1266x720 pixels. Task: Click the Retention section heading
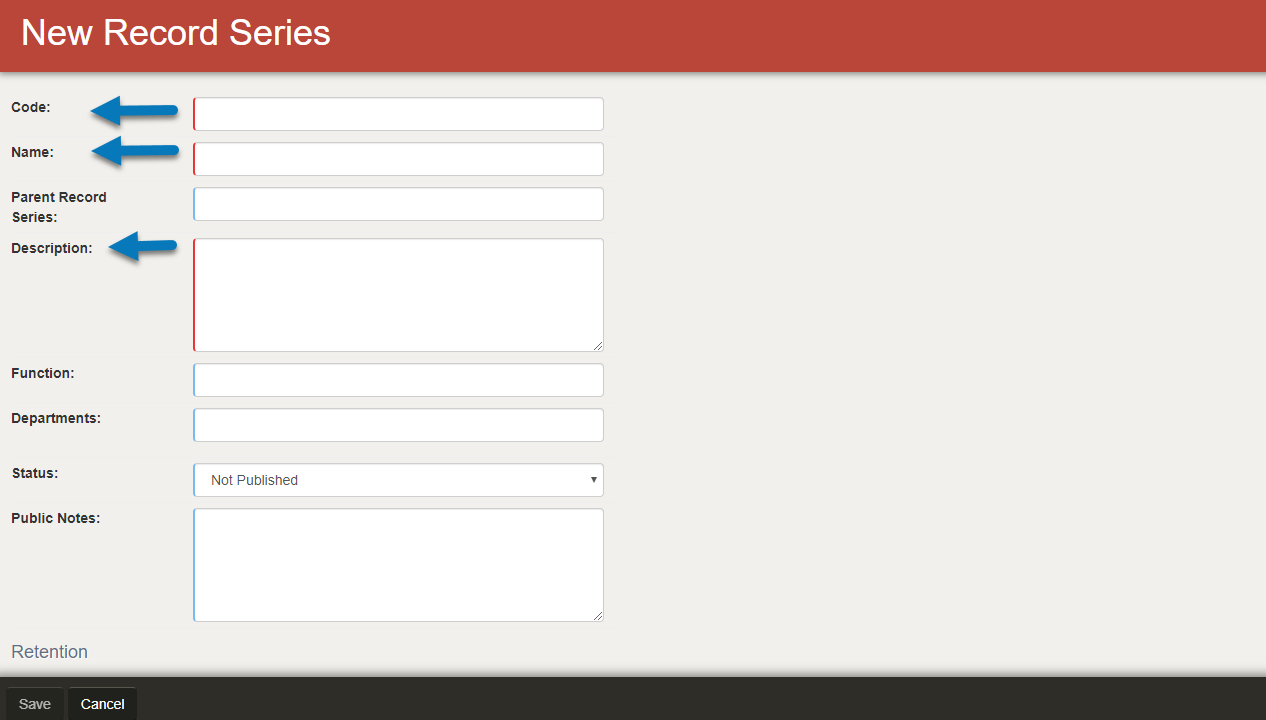(50, 652)
